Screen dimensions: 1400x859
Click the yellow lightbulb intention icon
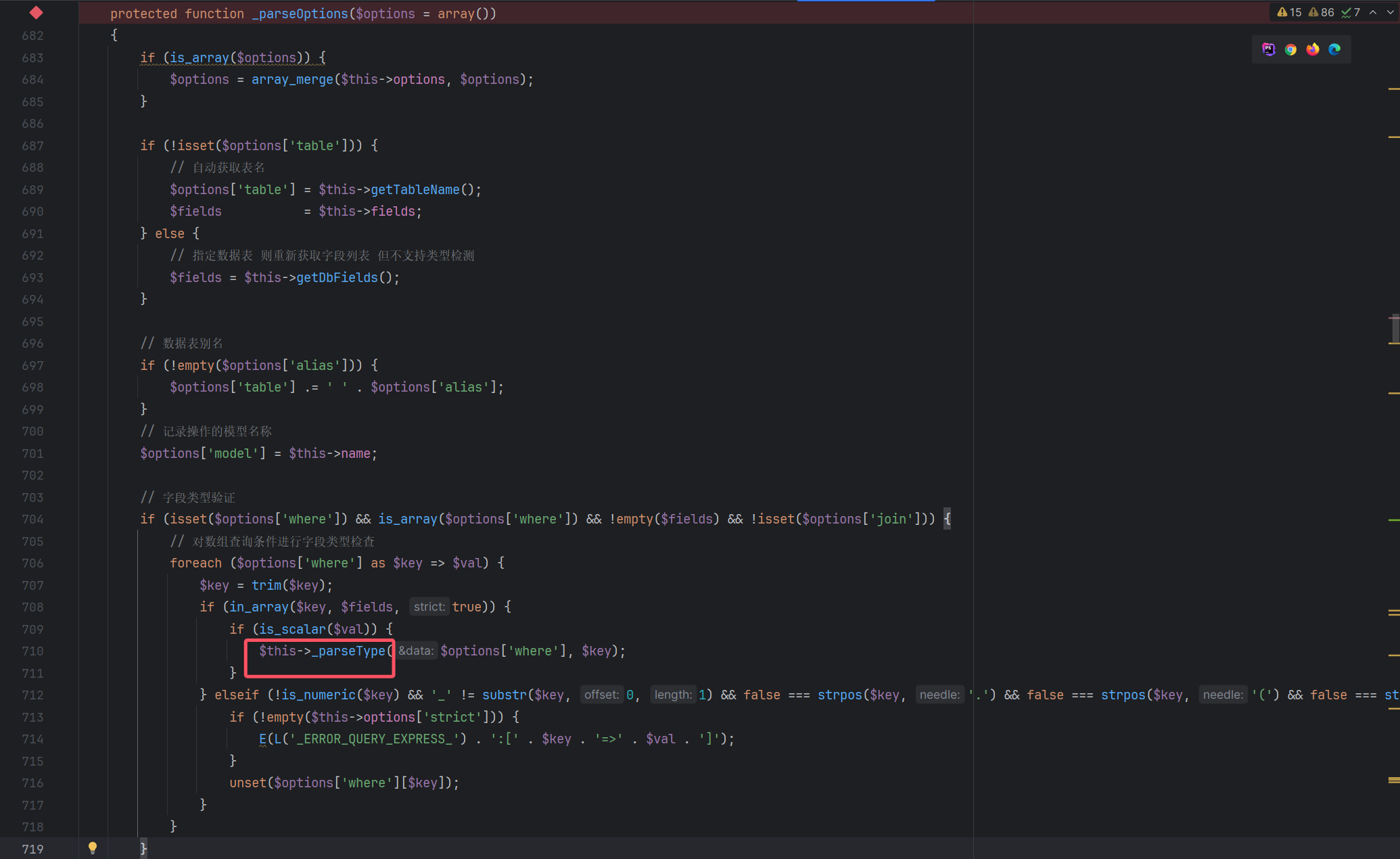tap(93, 848)
